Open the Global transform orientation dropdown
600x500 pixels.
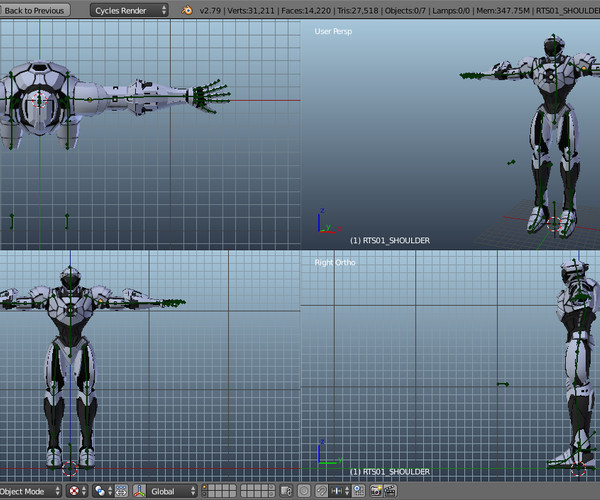[172, 491]
